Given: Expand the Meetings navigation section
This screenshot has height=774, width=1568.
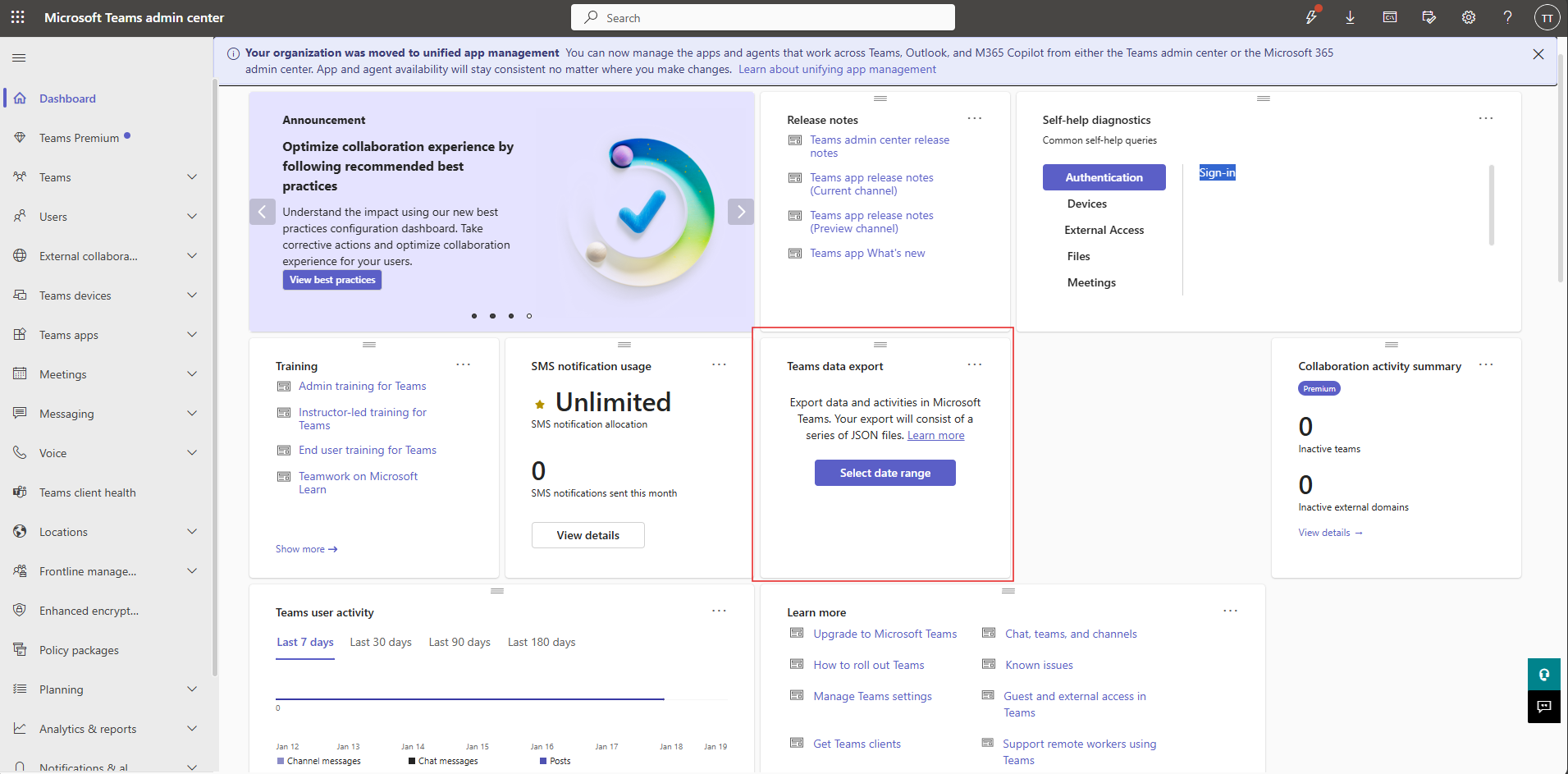Looking at the screenshot, I should click(192, 374).
